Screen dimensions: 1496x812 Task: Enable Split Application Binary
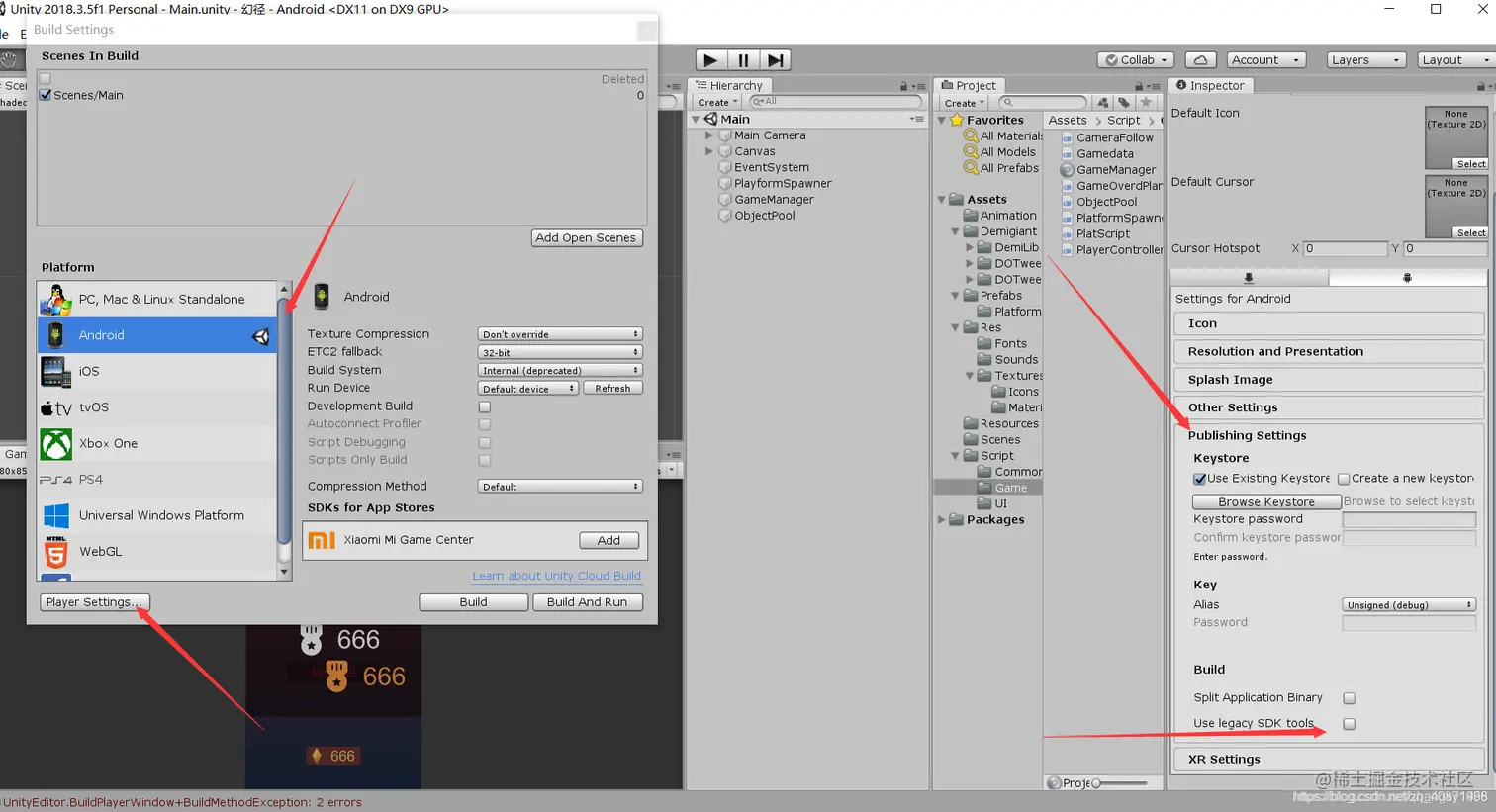(1350, 698)
